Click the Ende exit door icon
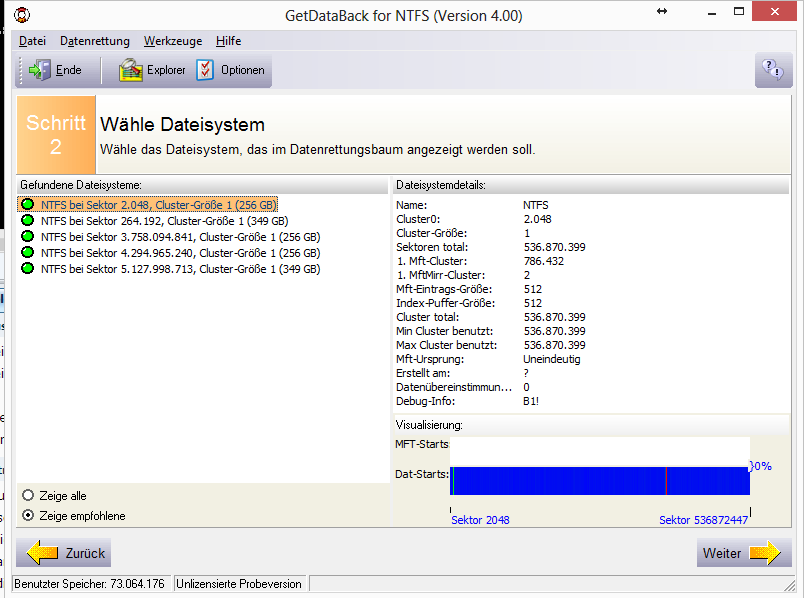Screen dimensions: 804x598 (39, 70)
